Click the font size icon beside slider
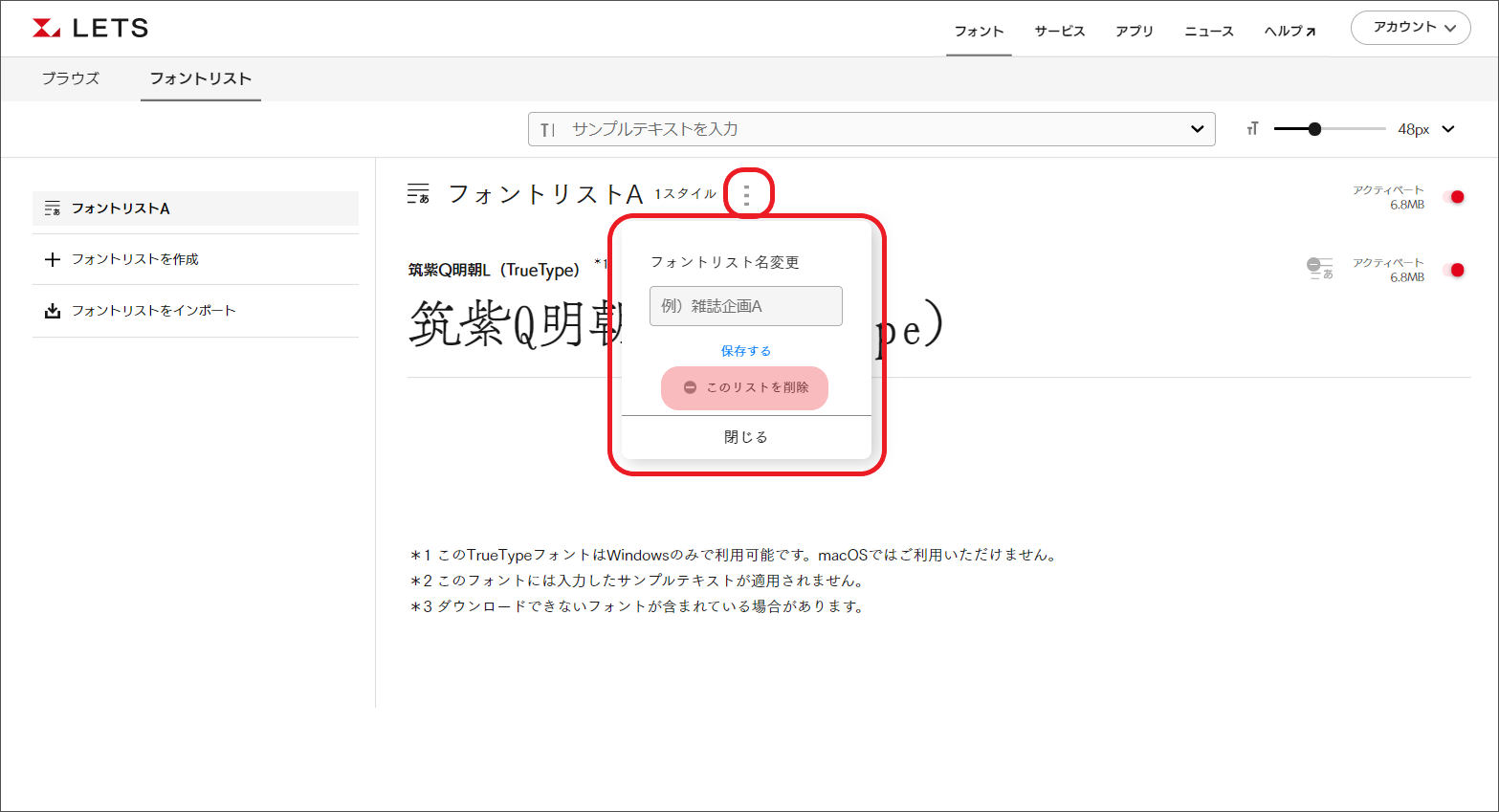This screenshot has width=1499, height=812. tap(1252, 129)
